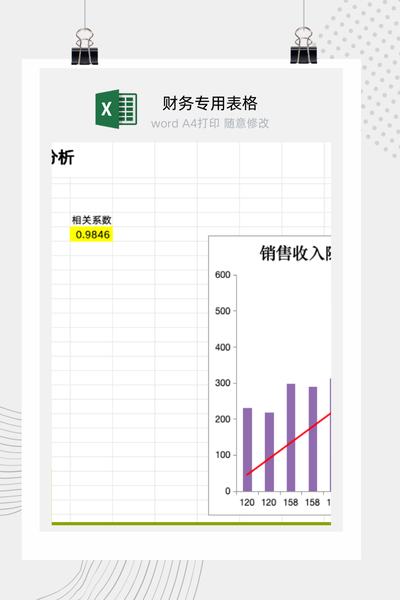Click the partial 分析 sheet title
The width and height of the screenshot is (400, 600).
click(x=63, y=157)
